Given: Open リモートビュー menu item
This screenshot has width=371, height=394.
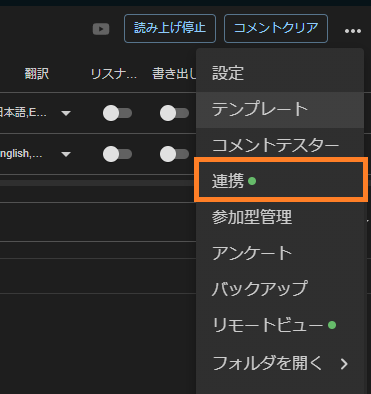Looking at the screenshot, I should (x=280, y=325).
